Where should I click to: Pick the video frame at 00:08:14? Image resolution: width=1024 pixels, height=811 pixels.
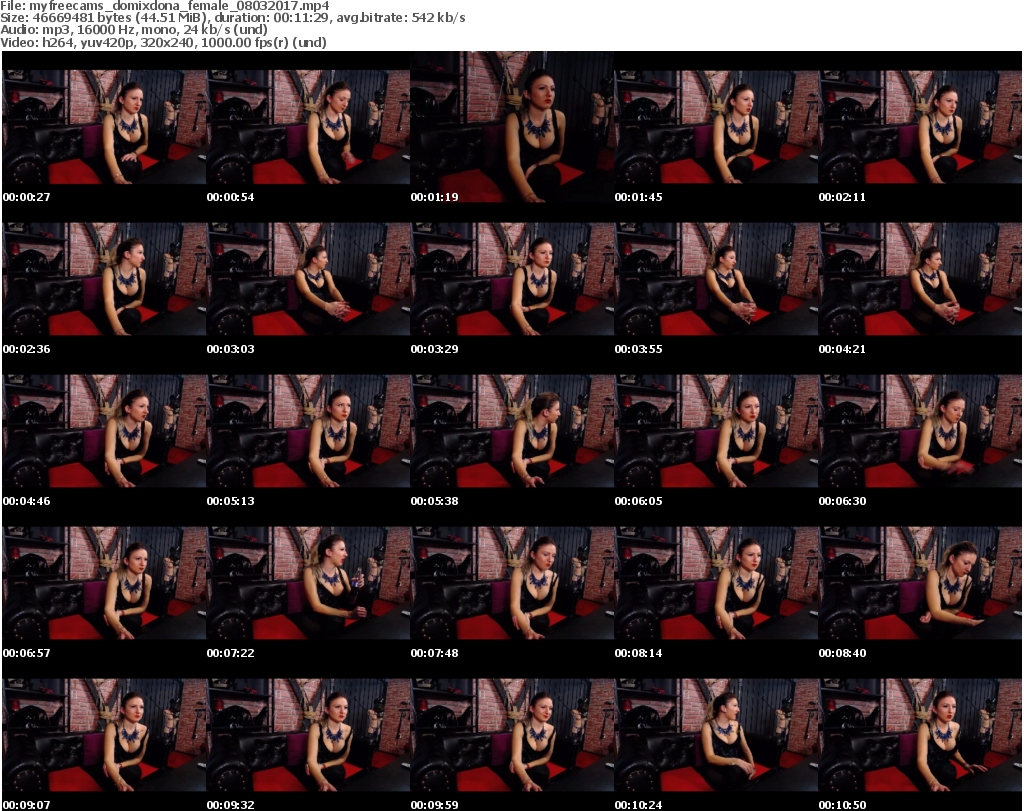point(716,584)
